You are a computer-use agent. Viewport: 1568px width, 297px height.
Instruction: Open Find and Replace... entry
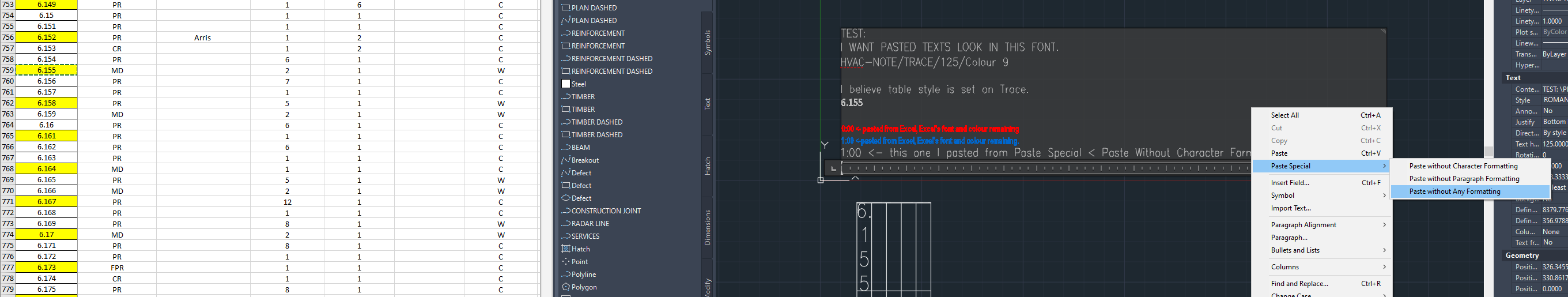coord(1321,284)
